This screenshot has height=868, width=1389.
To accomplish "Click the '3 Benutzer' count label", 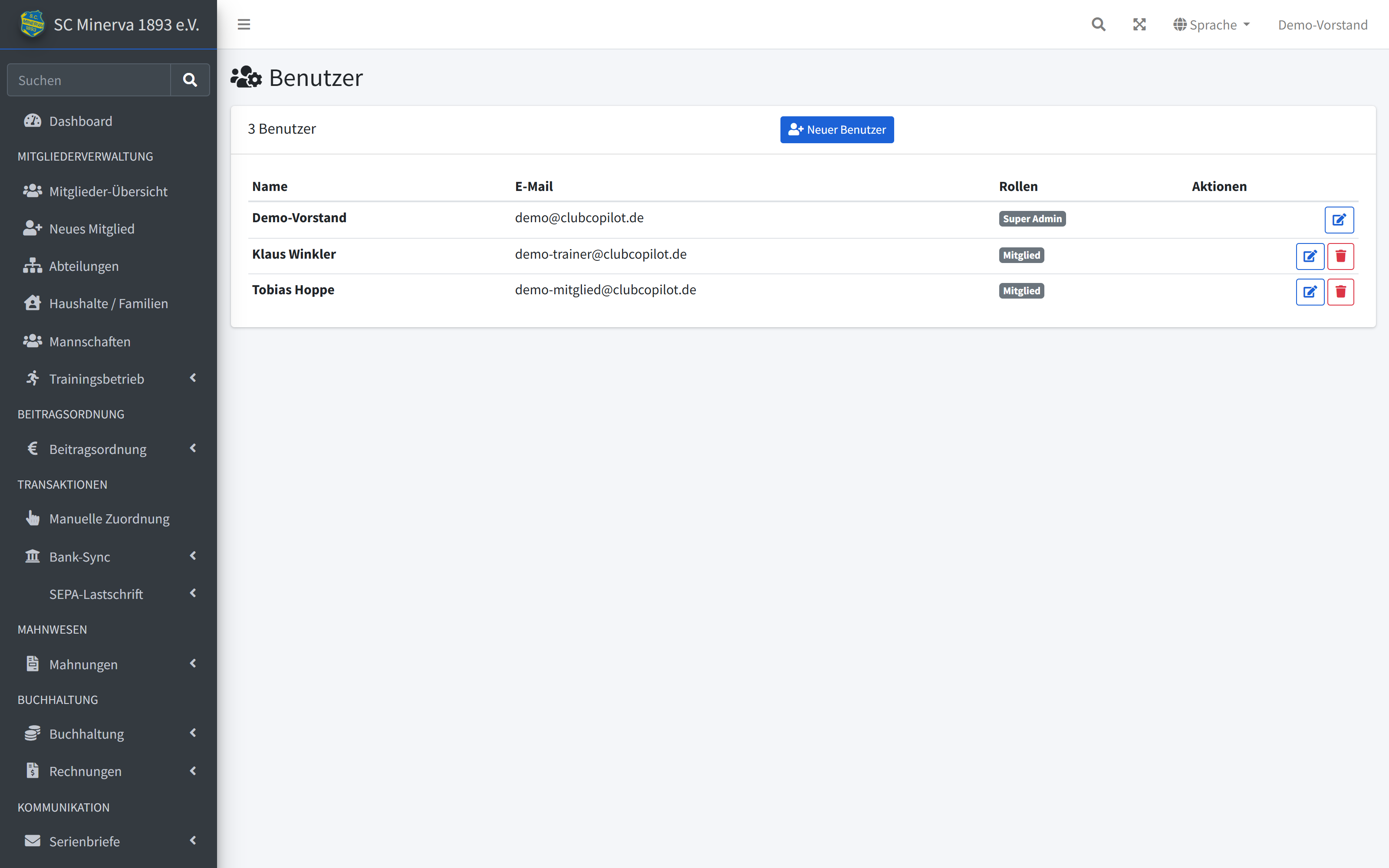I will point(282,128).
